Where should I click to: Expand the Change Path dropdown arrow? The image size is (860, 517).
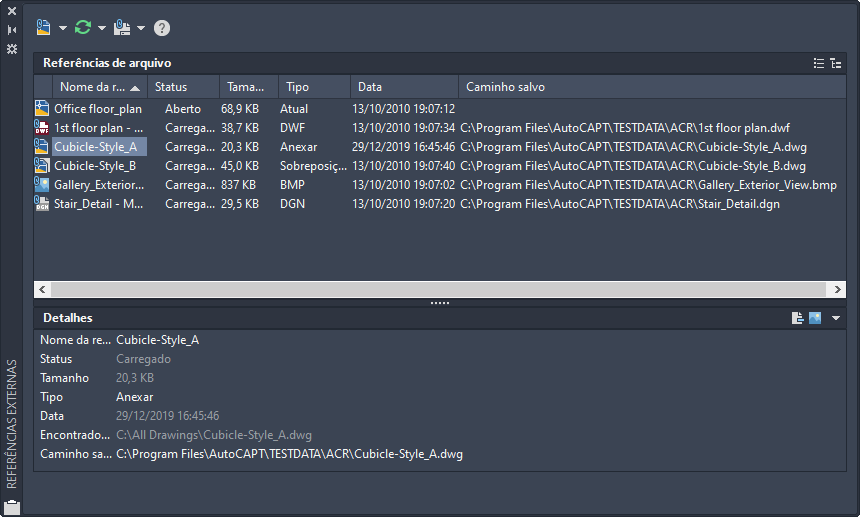141,28
